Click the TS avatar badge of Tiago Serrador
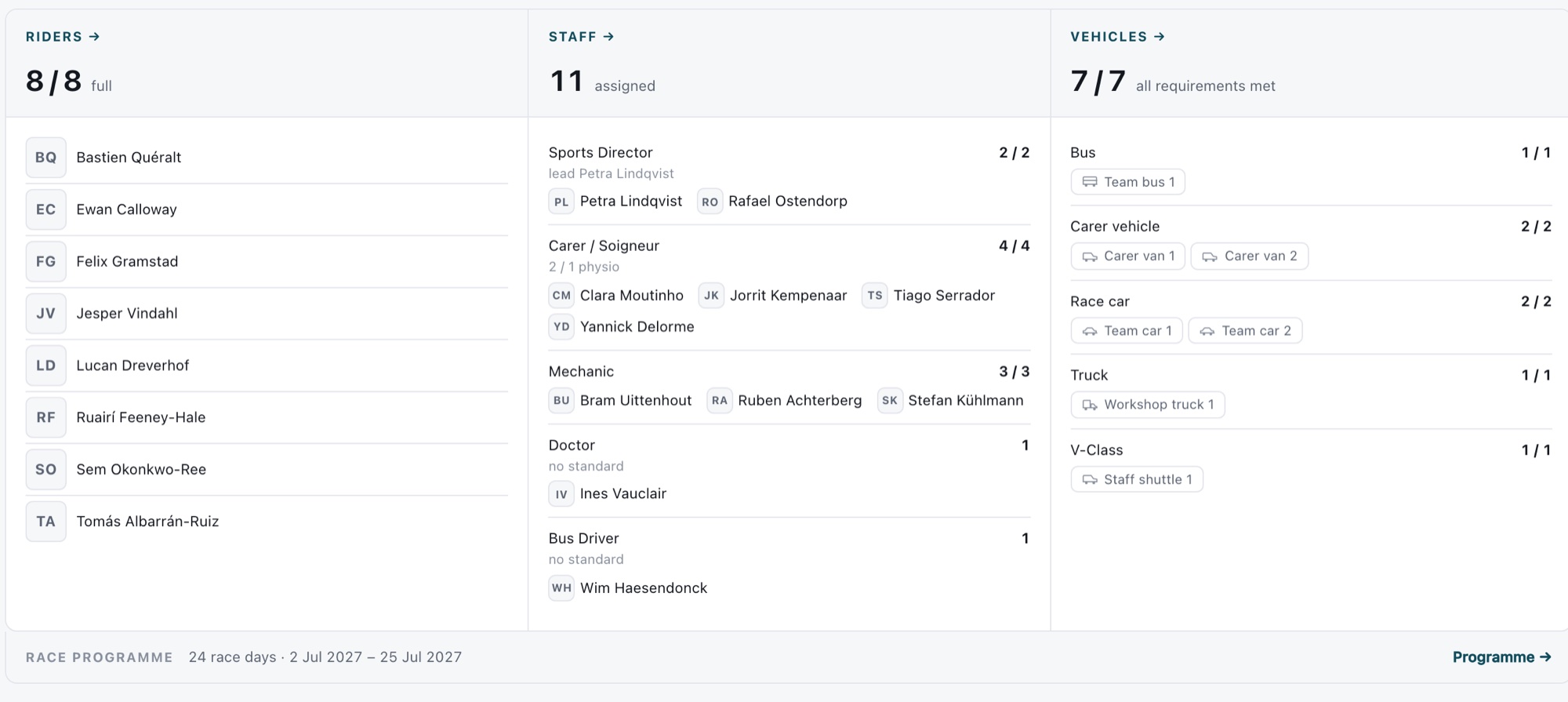Viewport: 1568px width, 702px height. [875, 296]
